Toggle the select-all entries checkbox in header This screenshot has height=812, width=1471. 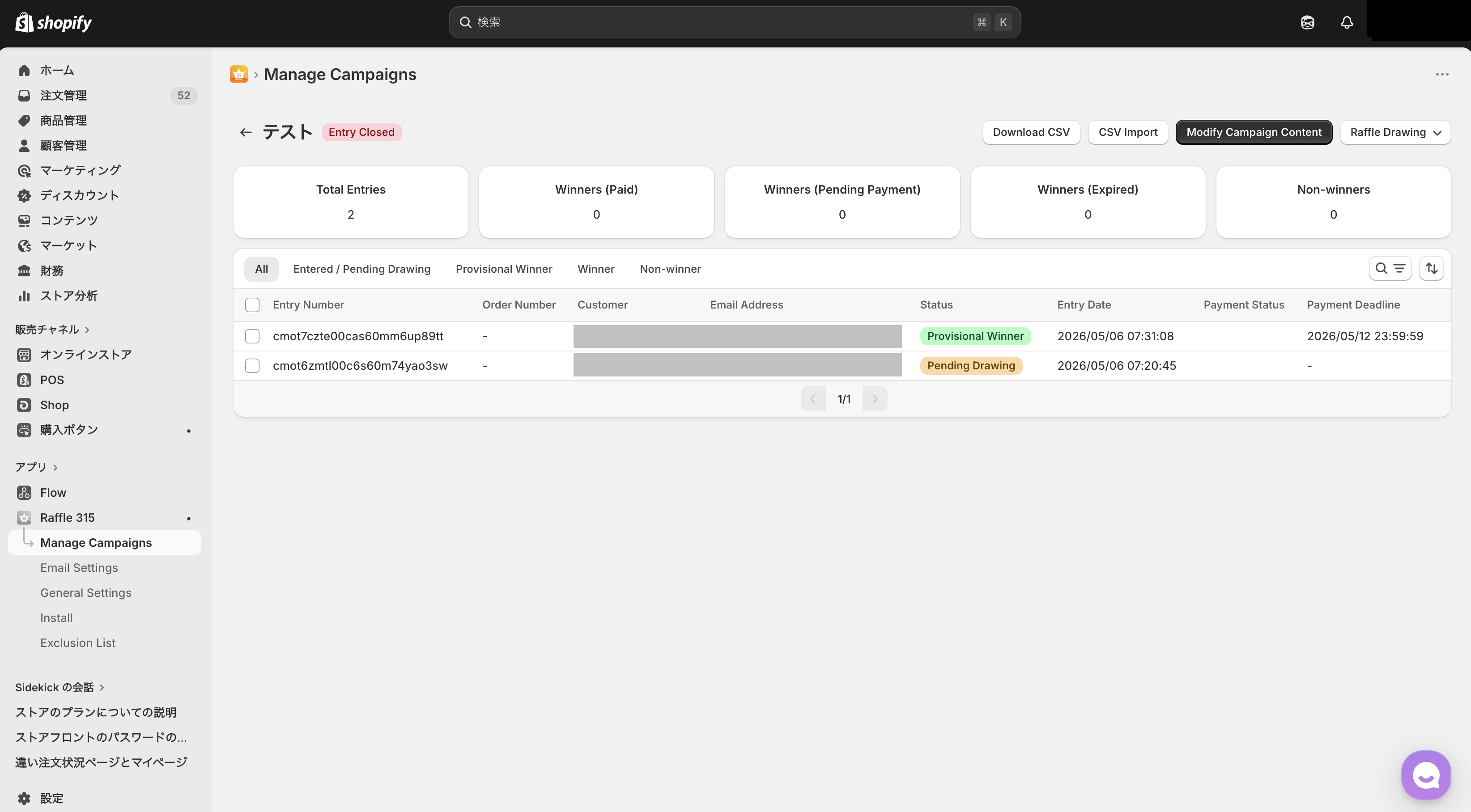coord(252,304)
